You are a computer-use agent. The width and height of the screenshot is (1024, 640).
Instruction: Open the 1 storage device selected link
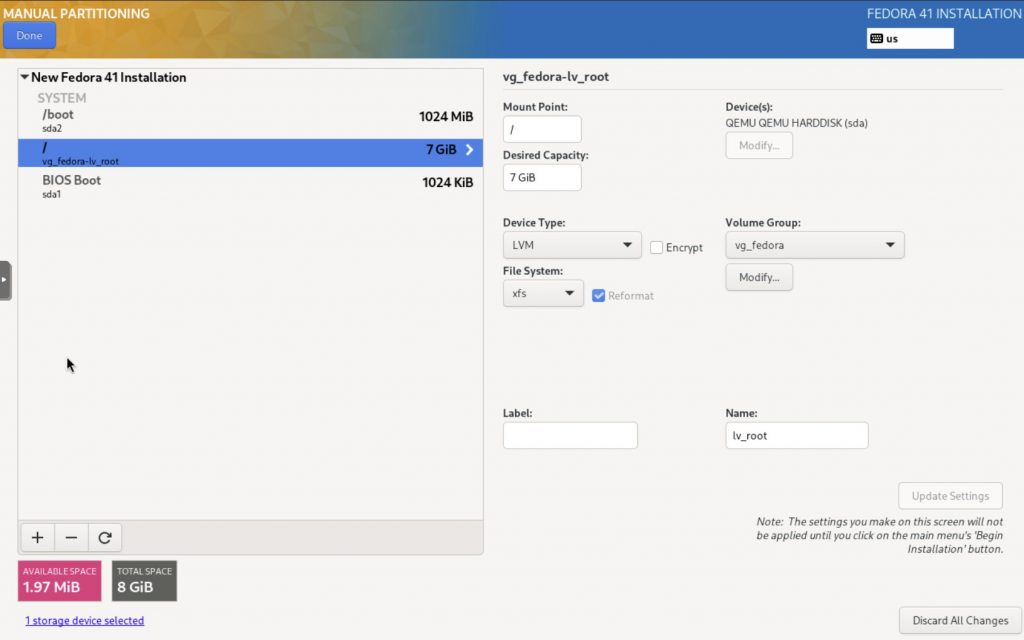tap(85, 621)
